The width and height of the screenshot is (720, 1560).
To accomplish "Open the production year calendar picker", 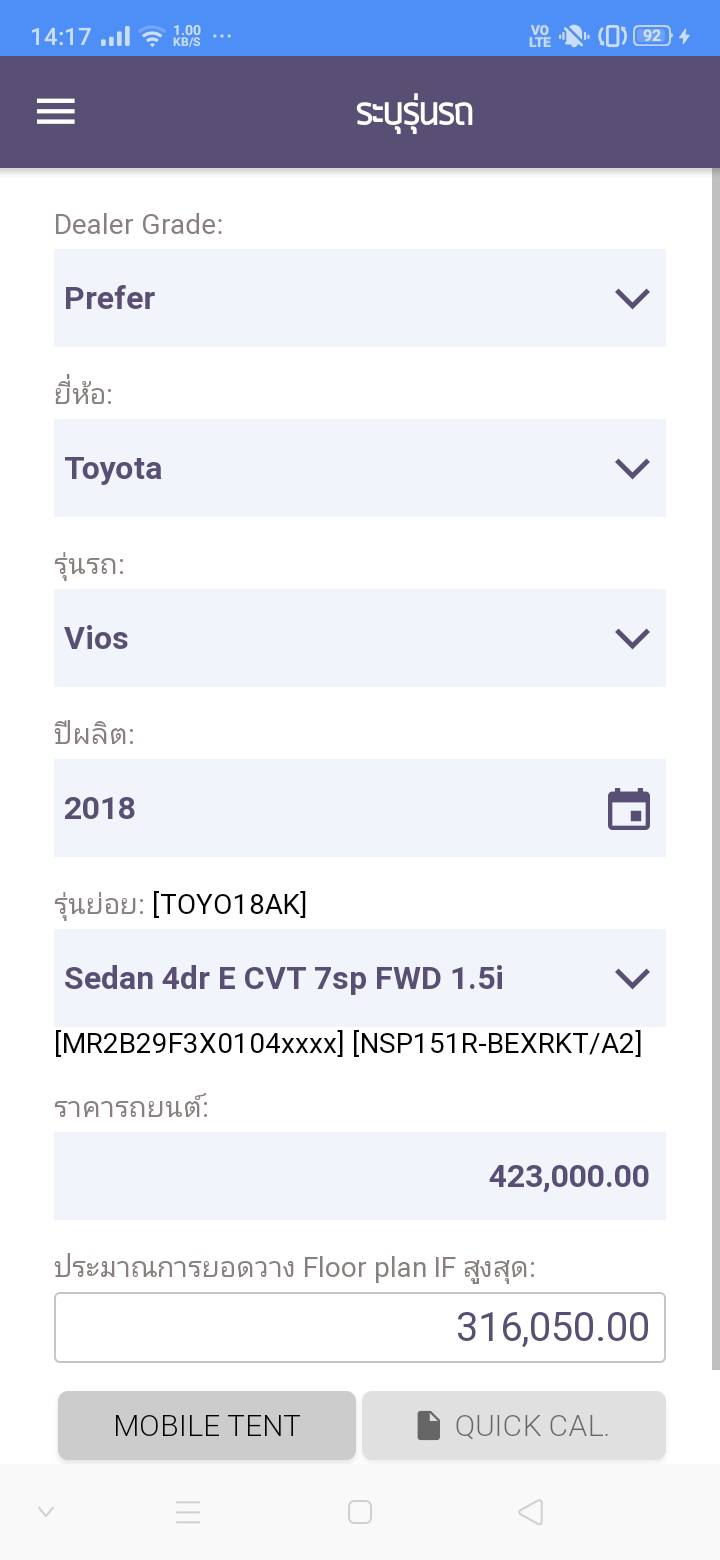I will click(x=629, y=809).
